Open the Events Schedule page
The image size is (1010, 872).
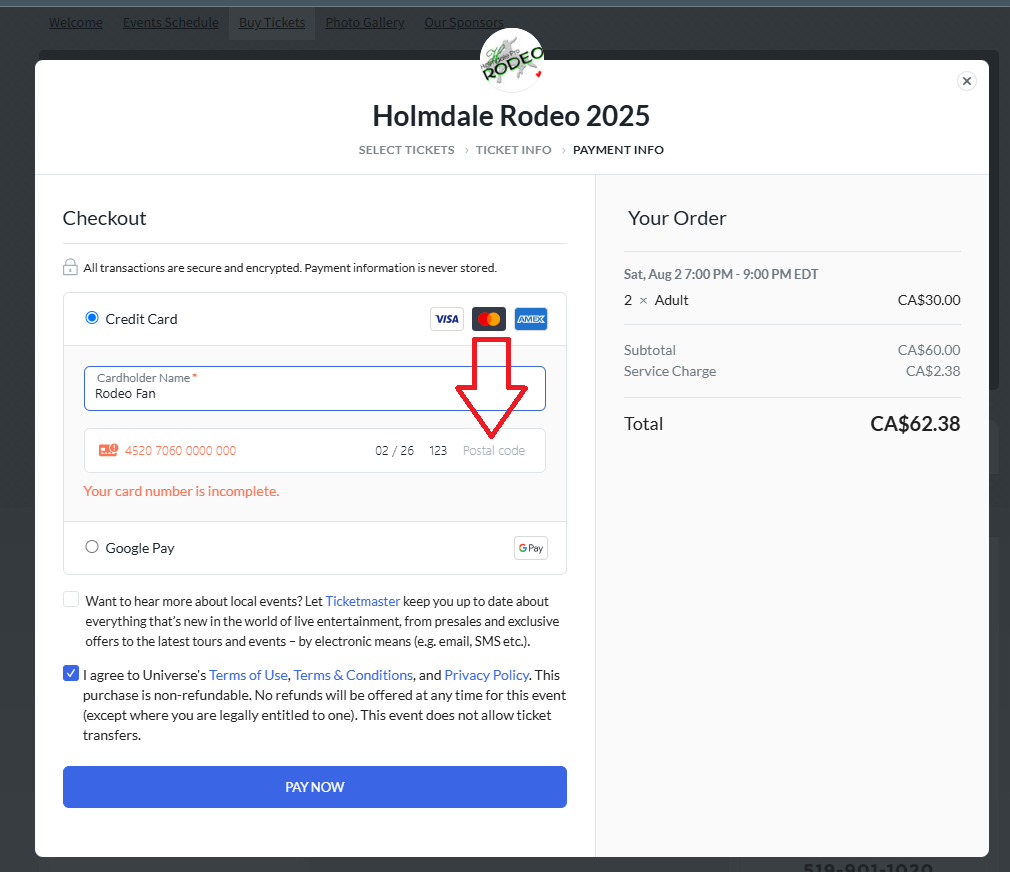pyautogui.click(x=170, y=22)
